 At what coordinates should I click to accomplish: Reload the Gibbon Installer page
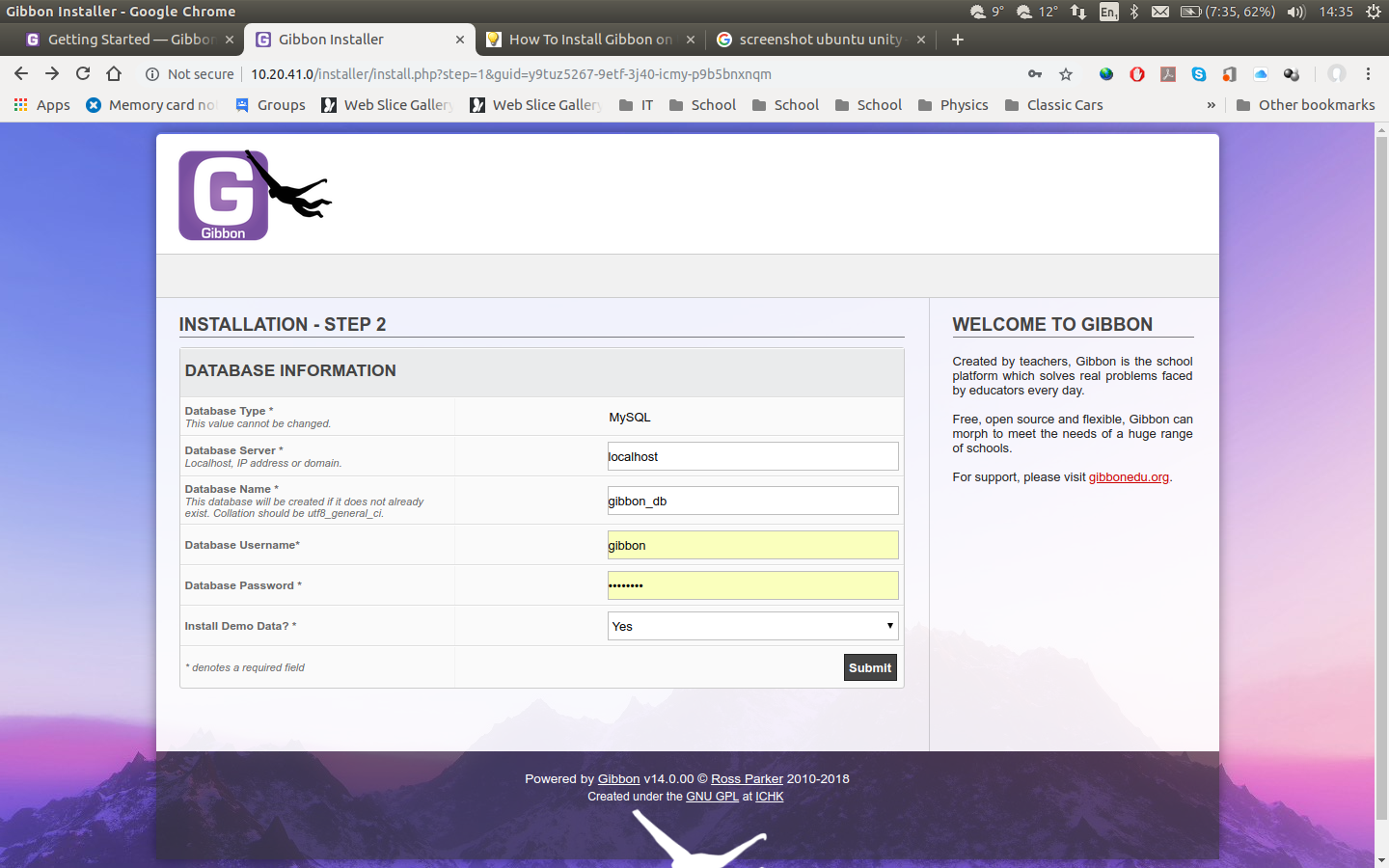coord(83,74)
